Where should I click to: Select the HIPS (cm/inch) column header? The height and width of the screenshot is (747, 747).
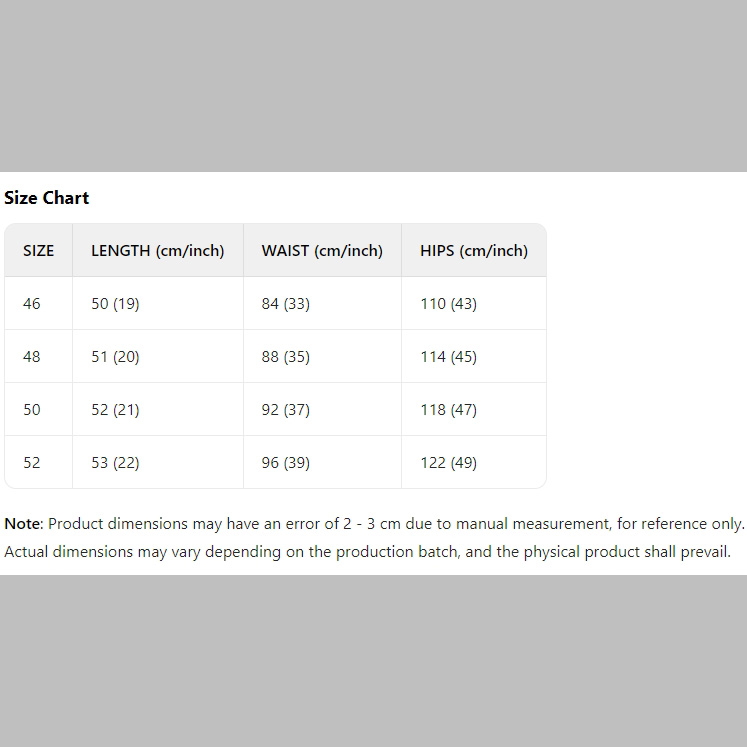pos(474,251)
